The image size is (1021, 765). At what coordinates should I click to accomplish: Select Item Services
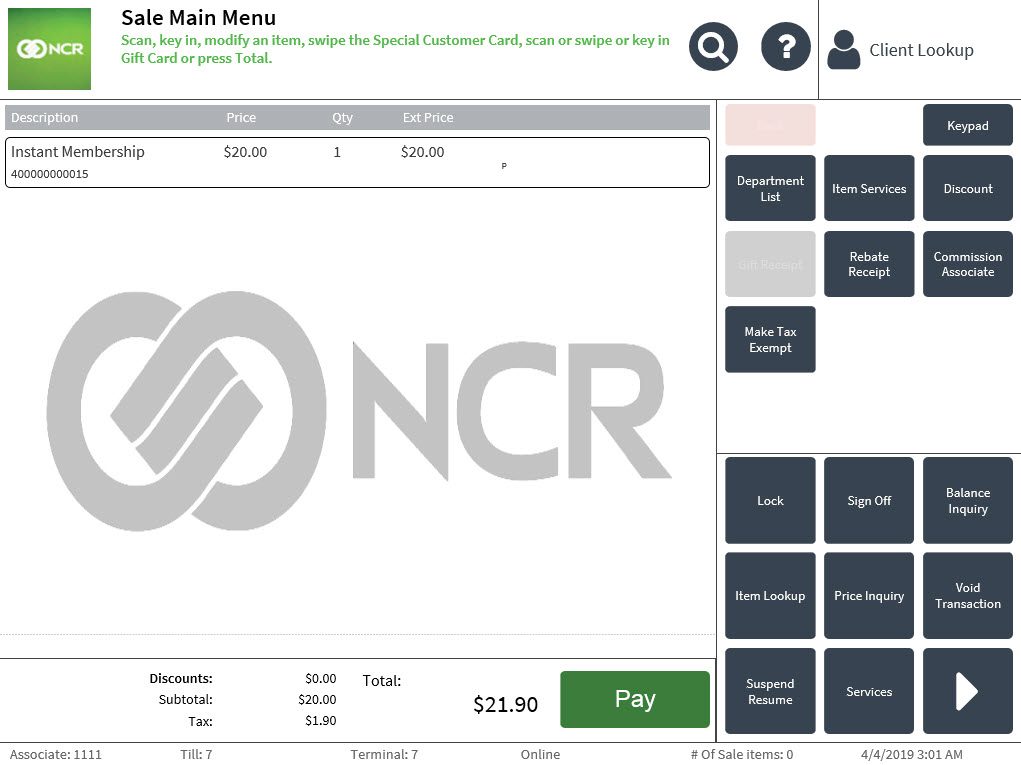coord(869,188)
